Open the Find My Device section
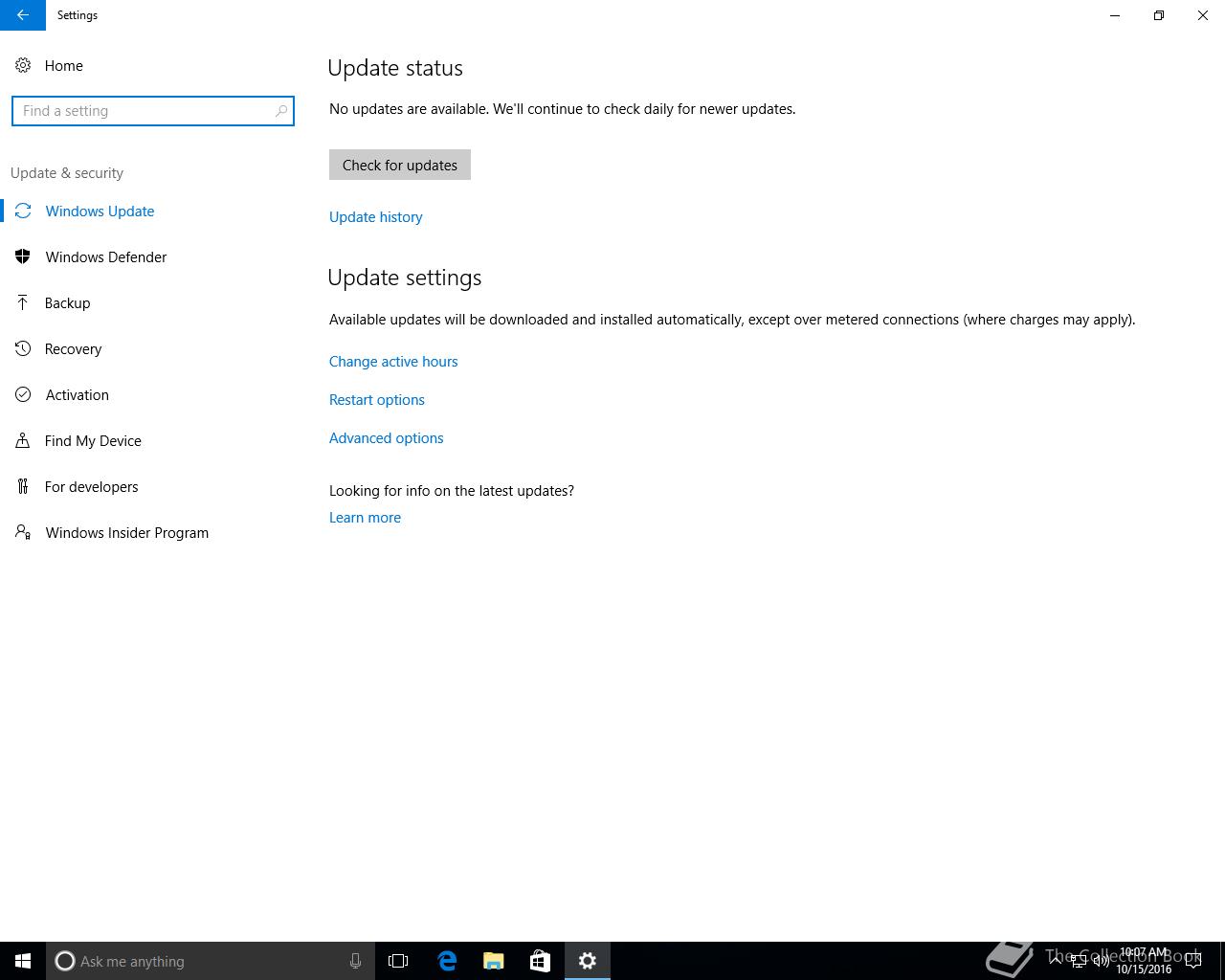This screenshot has height=980, width=1225. [x=93, y=441]
